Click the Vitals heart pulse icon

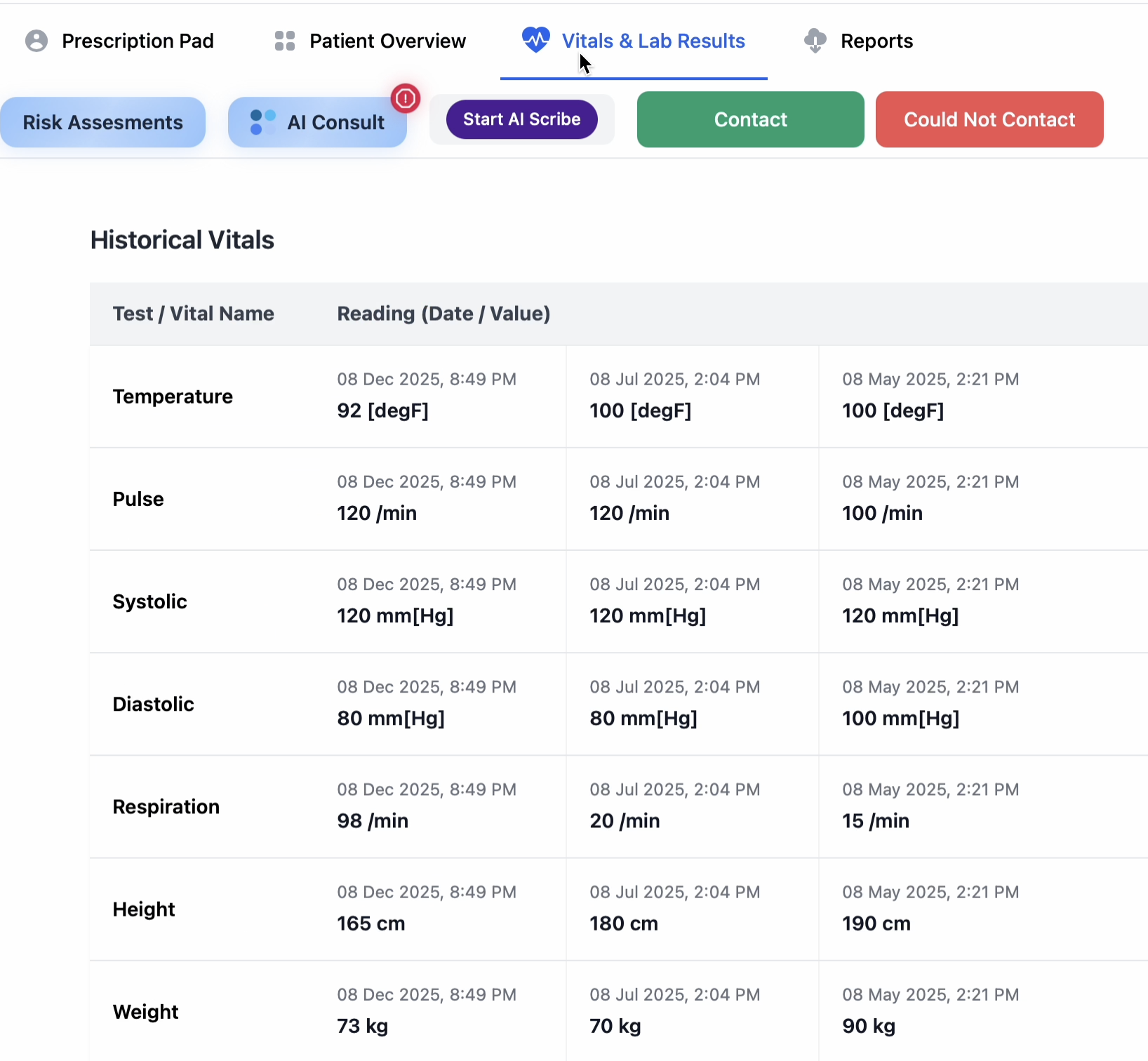click(x=536, y=40)
